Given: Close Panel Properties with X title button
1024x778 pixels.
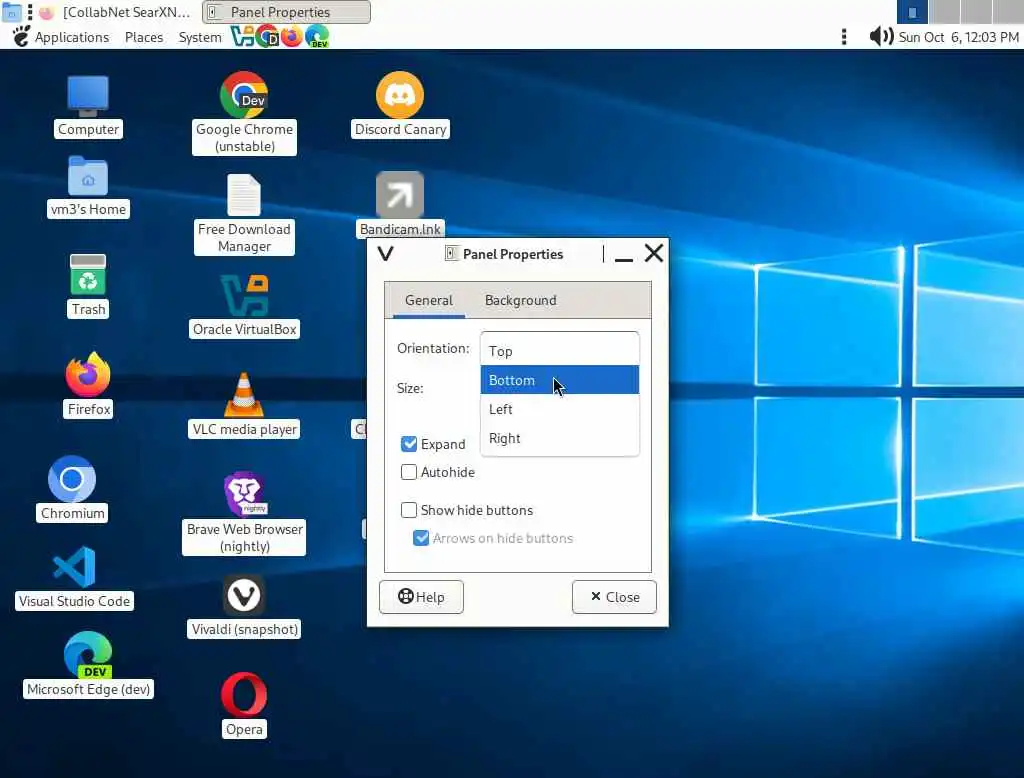Looking at the screenshot, I should (654, 253).
